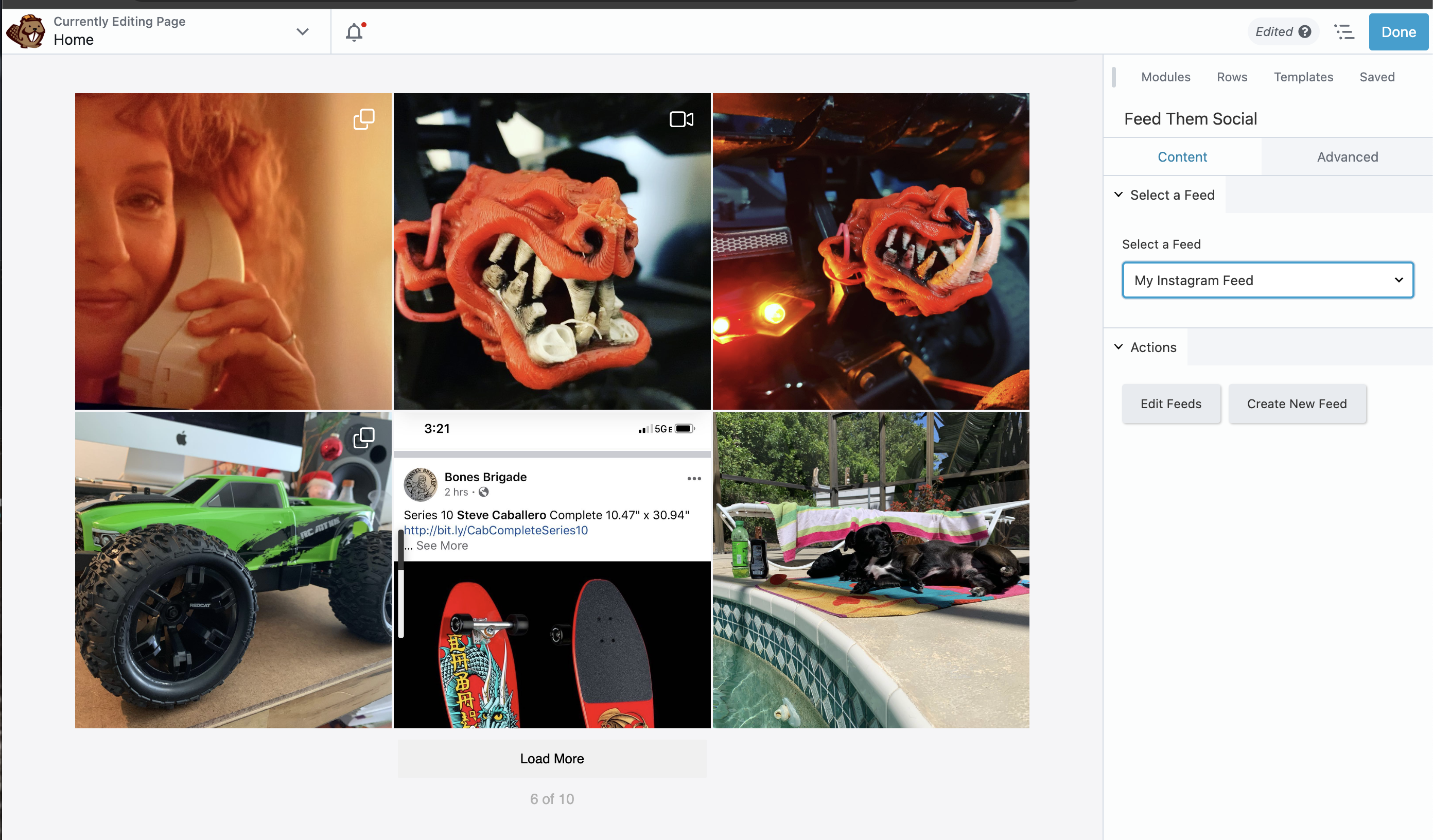The width and height of the screenshot is (1433, 840).
Task: Click the video camera icon on monster photo
Action: (681, 119)
